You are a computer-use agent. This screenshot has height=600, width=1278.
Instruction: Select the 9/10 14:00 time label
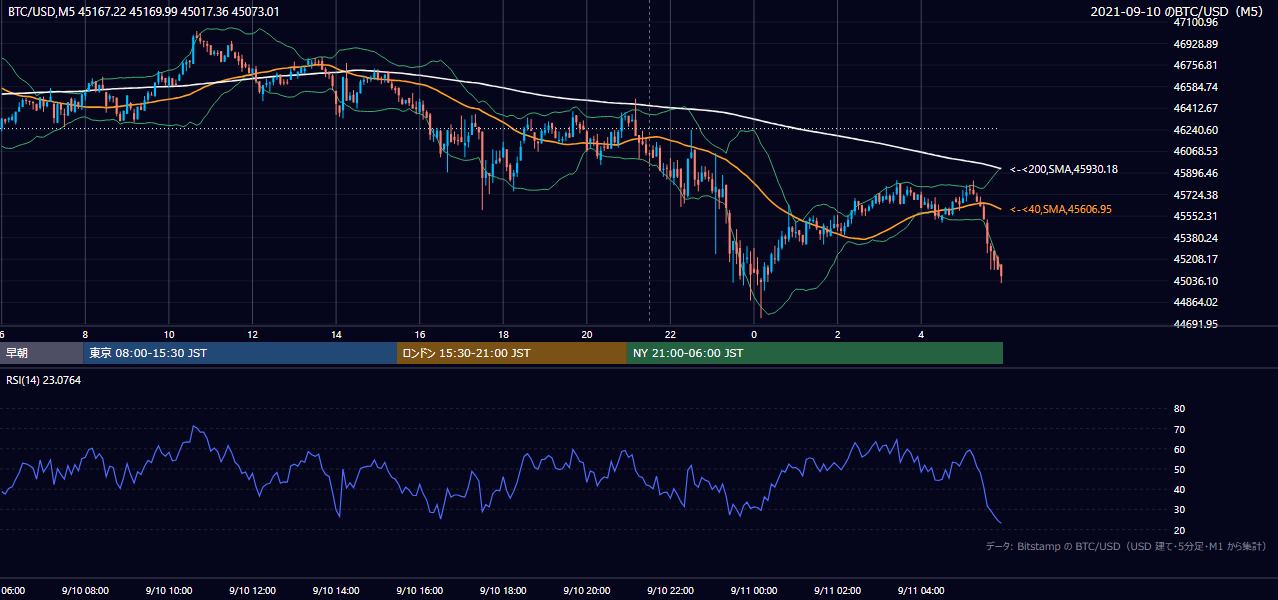point(335,591)
